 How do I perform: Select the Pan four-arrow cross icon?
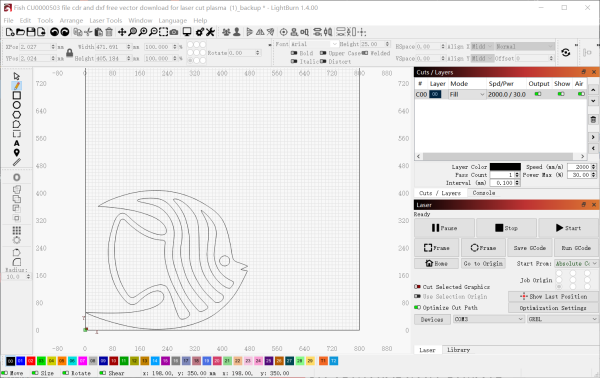(x=122, y=32)
